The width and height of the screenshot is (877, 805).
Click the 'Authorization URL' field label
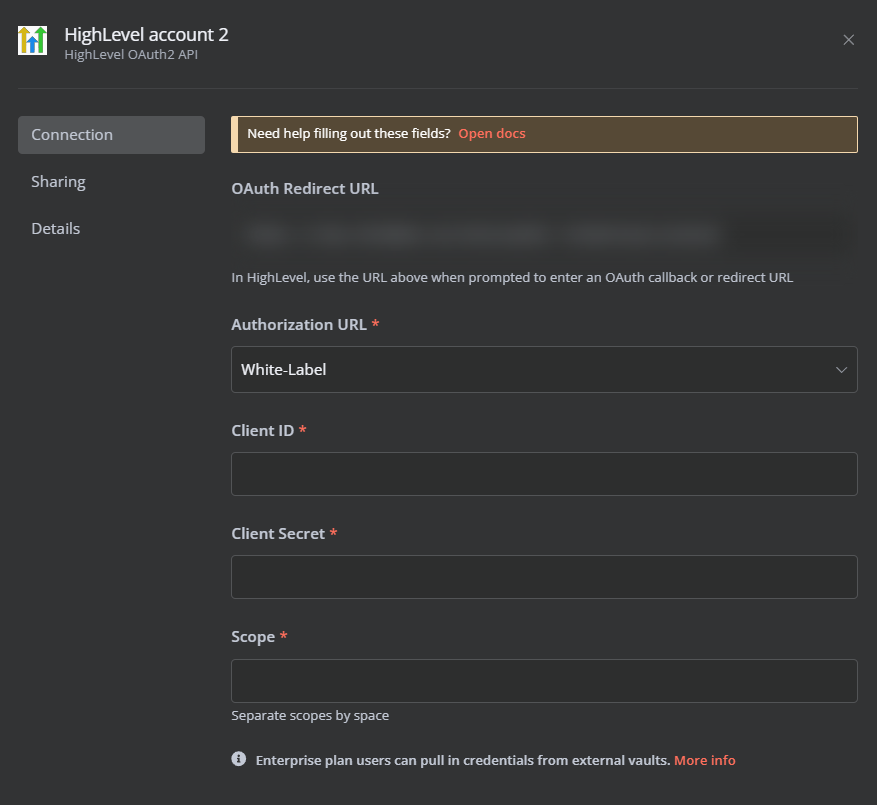(x=299, y=325)
